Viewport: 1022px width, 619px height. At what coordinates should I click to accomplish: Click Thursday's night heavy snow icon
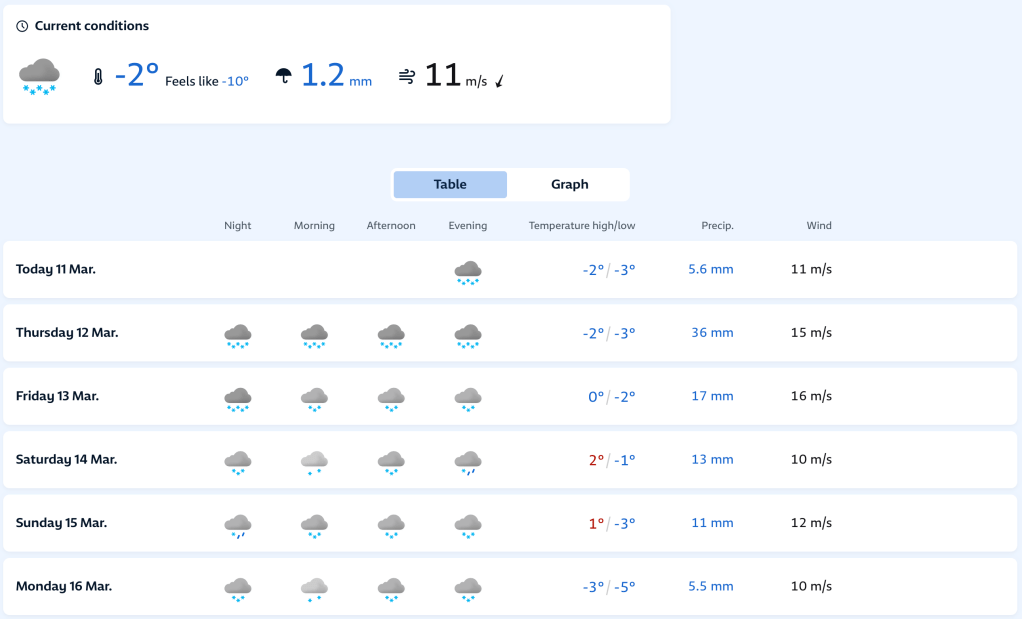coord(237,335)
